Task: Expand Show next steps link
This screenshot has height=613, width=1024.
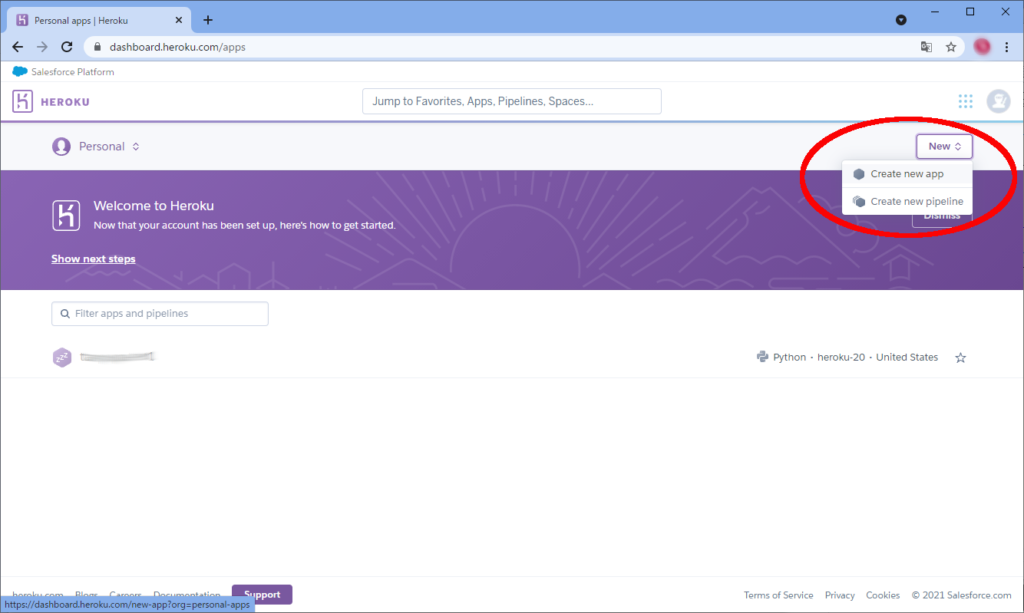Action: [x=93, y=259]
